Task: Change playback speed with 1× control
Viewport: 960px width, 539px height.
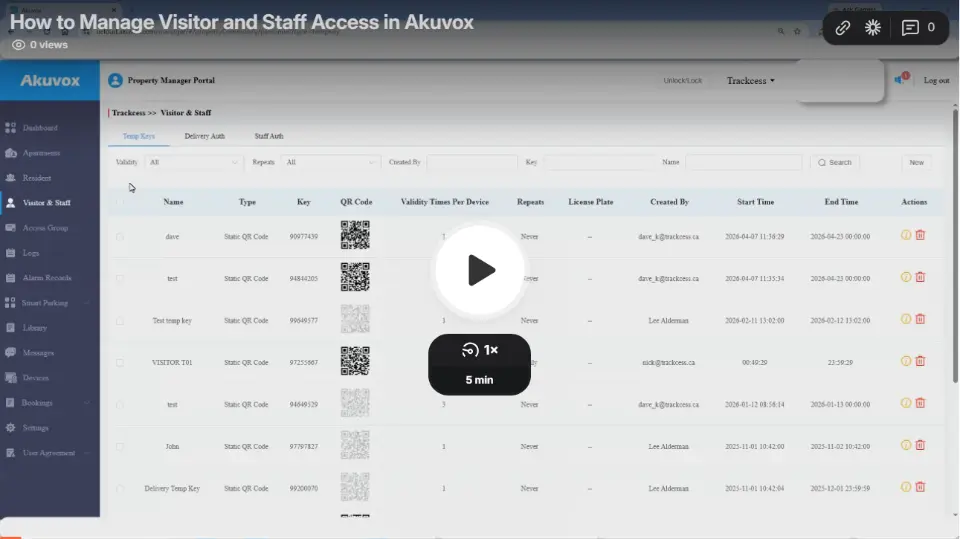Action: pyautogui.click(x=480, y=350)
